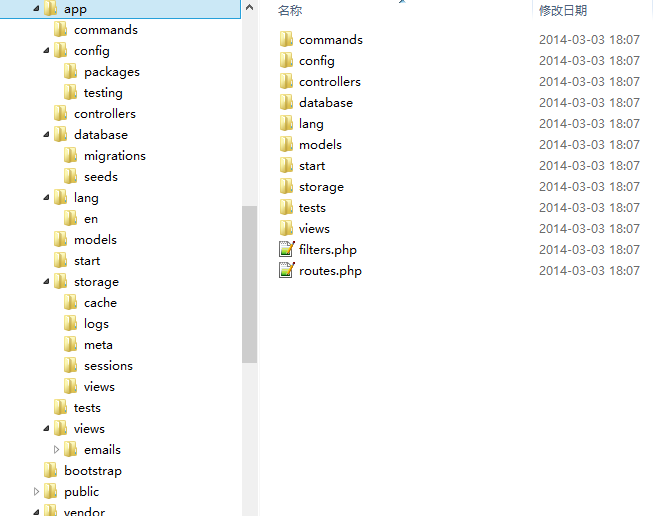Click filters.php file icon
The image size is (654, 516).
[x=287, y=249]
